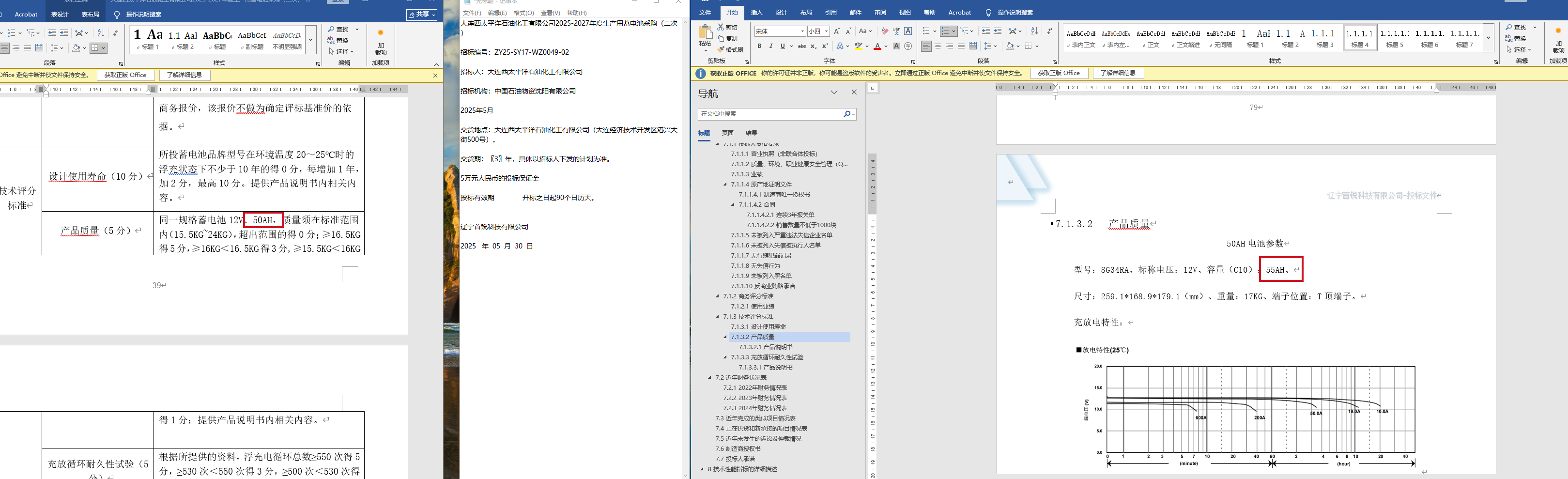
Task: Switch to 页面 tab in navigation pane
Action: coord(727,133)
